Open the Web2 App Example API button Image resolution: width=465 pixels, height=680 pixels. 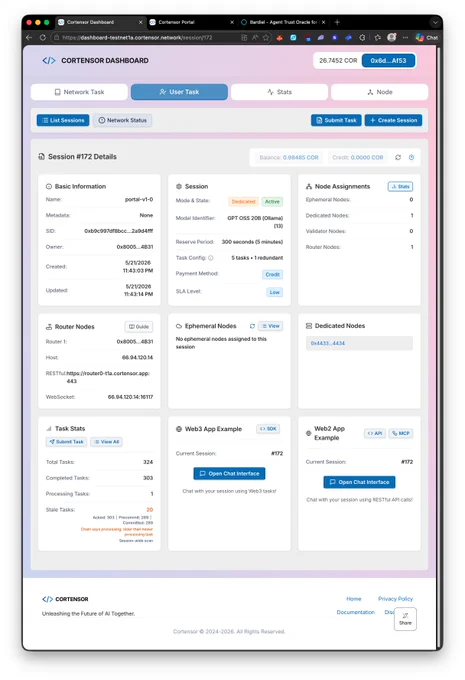(x=375, y=433)
